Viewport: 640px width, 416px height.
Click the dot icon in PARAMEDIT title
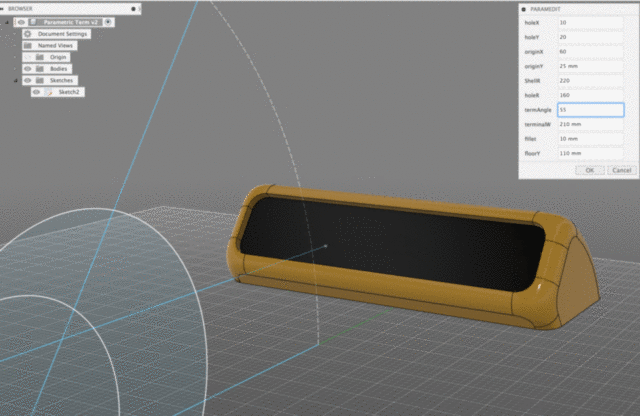524,9
